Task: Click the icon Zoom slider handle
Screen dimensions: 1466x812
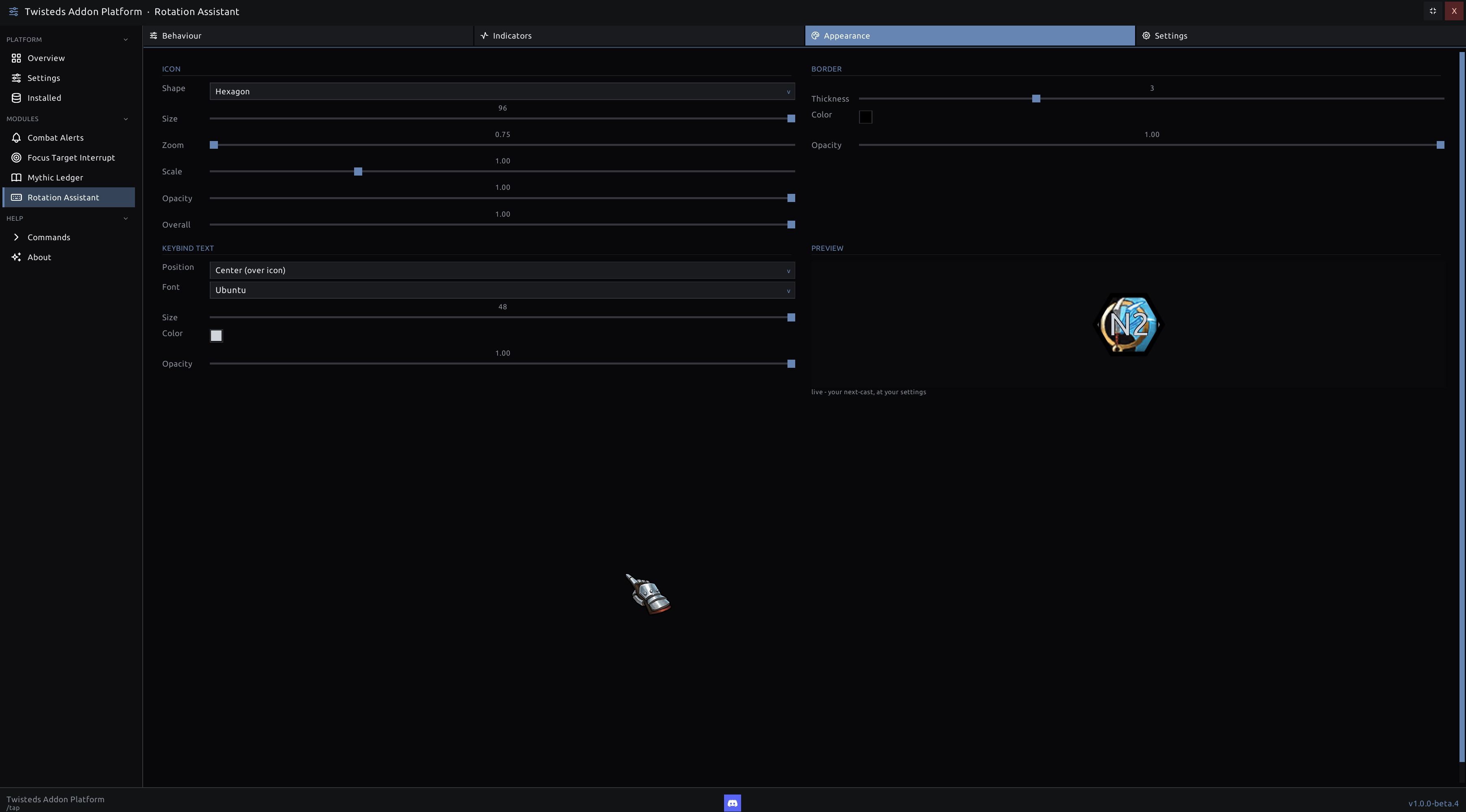Action: pos(214,145)
